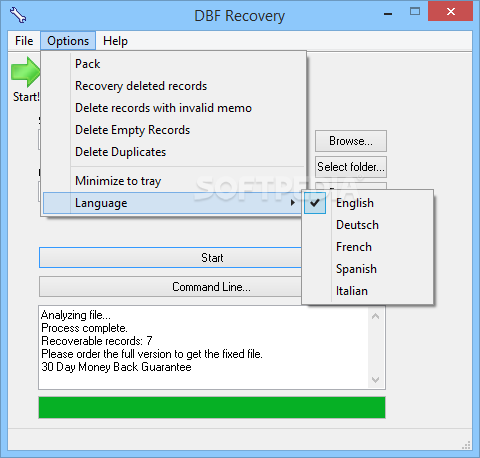Toggle Recovery deleted records option
The width and height of the screenshot is (480, 458).
pos(173,86)
